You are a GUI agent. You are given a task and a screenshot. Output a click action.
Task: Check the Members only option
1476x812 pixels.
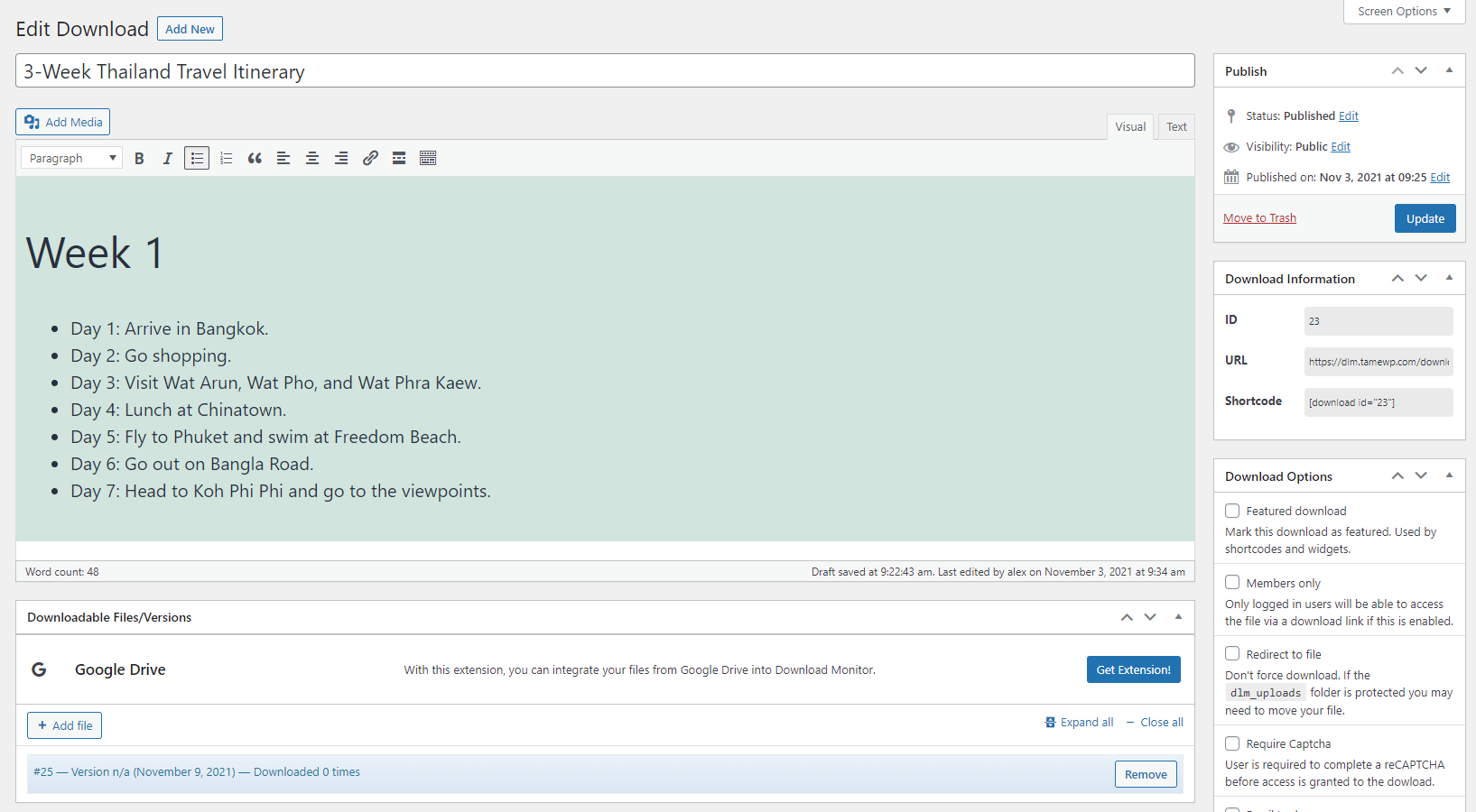tap(1232, 583)
